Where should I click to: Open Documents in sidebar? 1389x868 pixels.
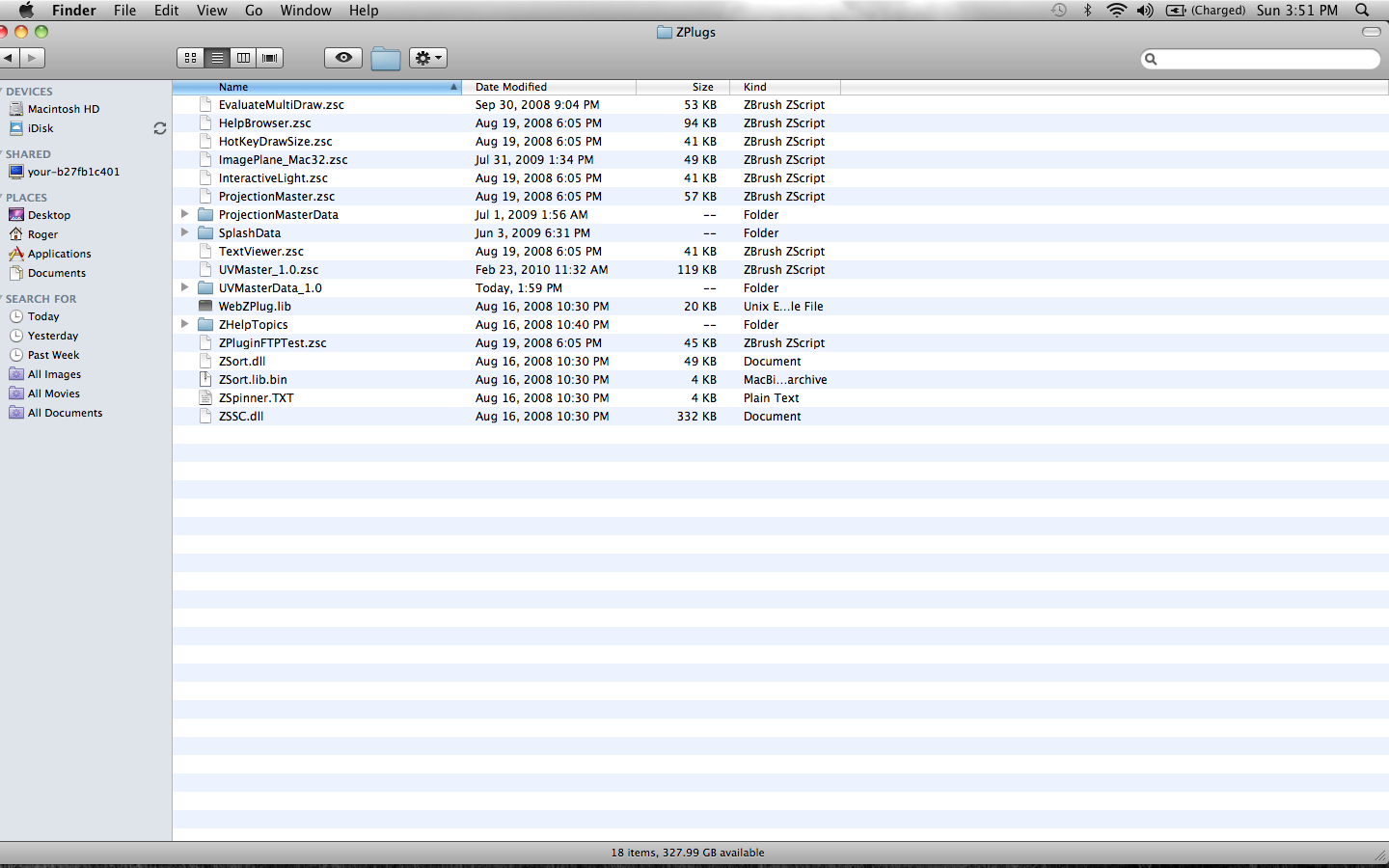click(x=56, y=273)
